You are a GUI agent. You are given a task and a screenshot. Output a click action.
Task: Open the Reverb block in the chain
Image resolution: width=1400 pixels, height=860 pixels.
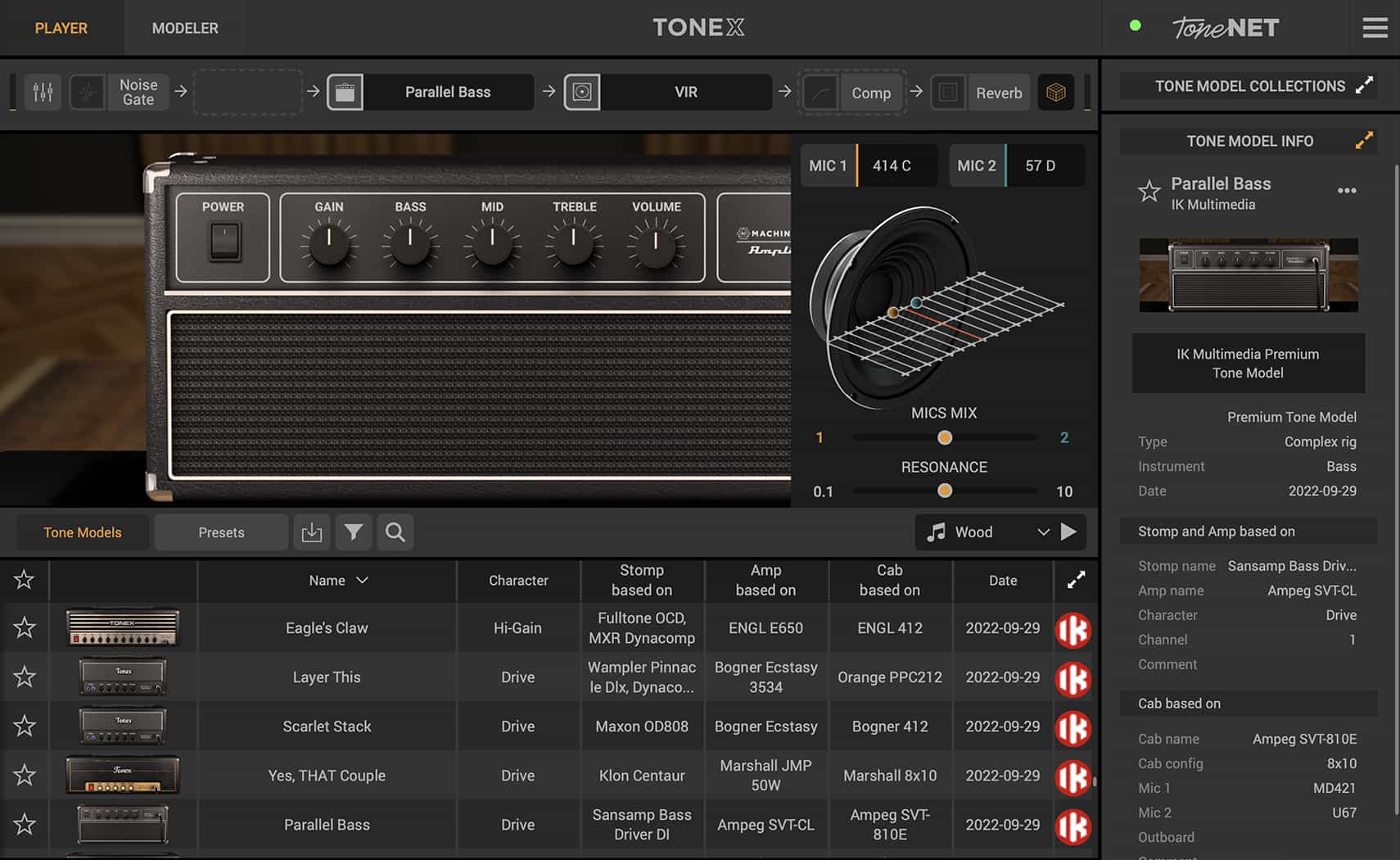(999, 92)
